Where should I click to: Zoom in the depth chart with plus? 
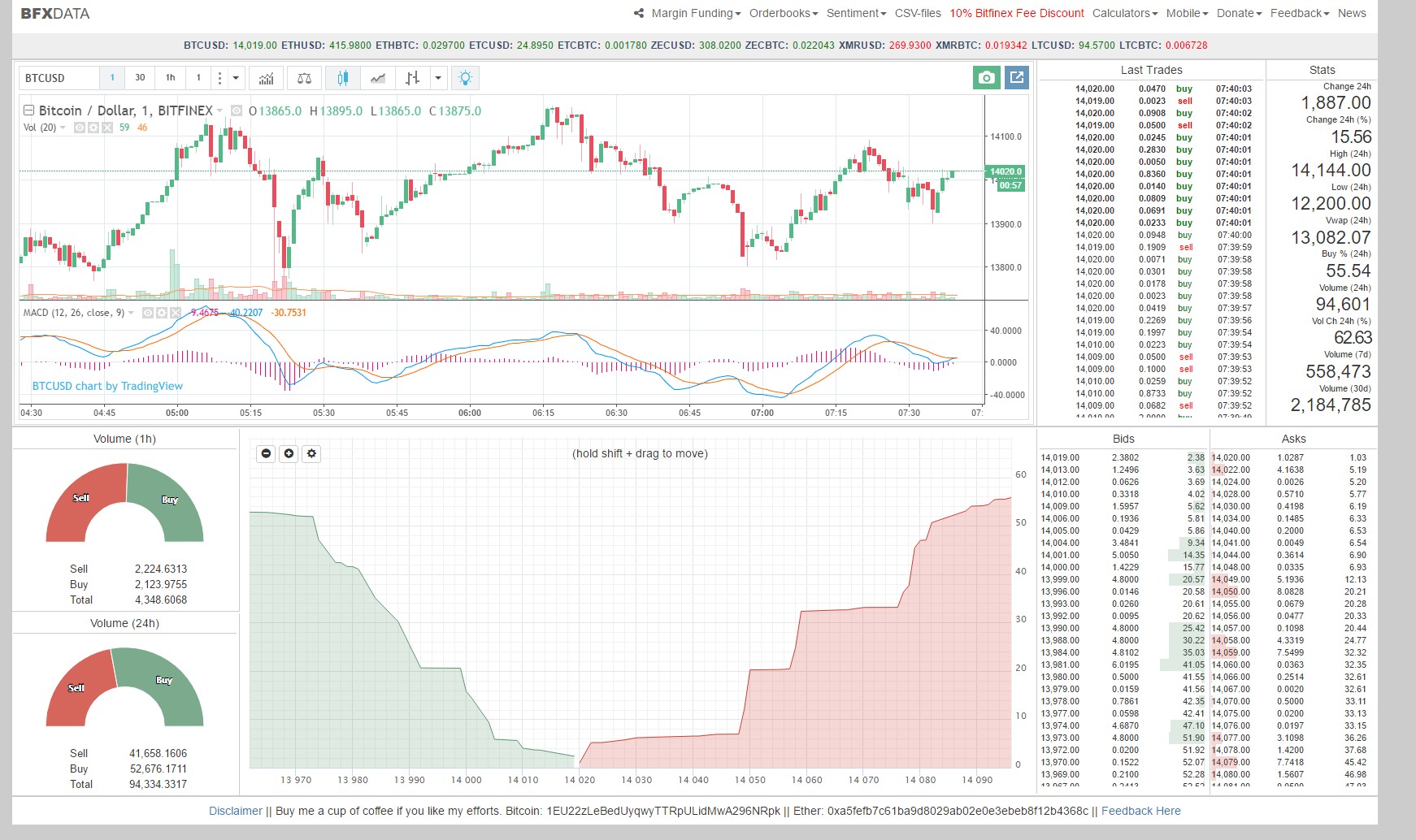289,453
